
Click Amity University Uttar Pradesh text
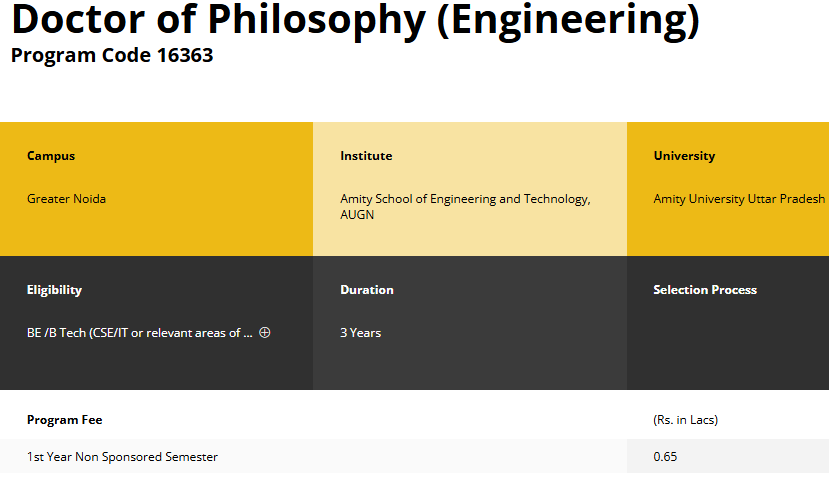[739, 199]
